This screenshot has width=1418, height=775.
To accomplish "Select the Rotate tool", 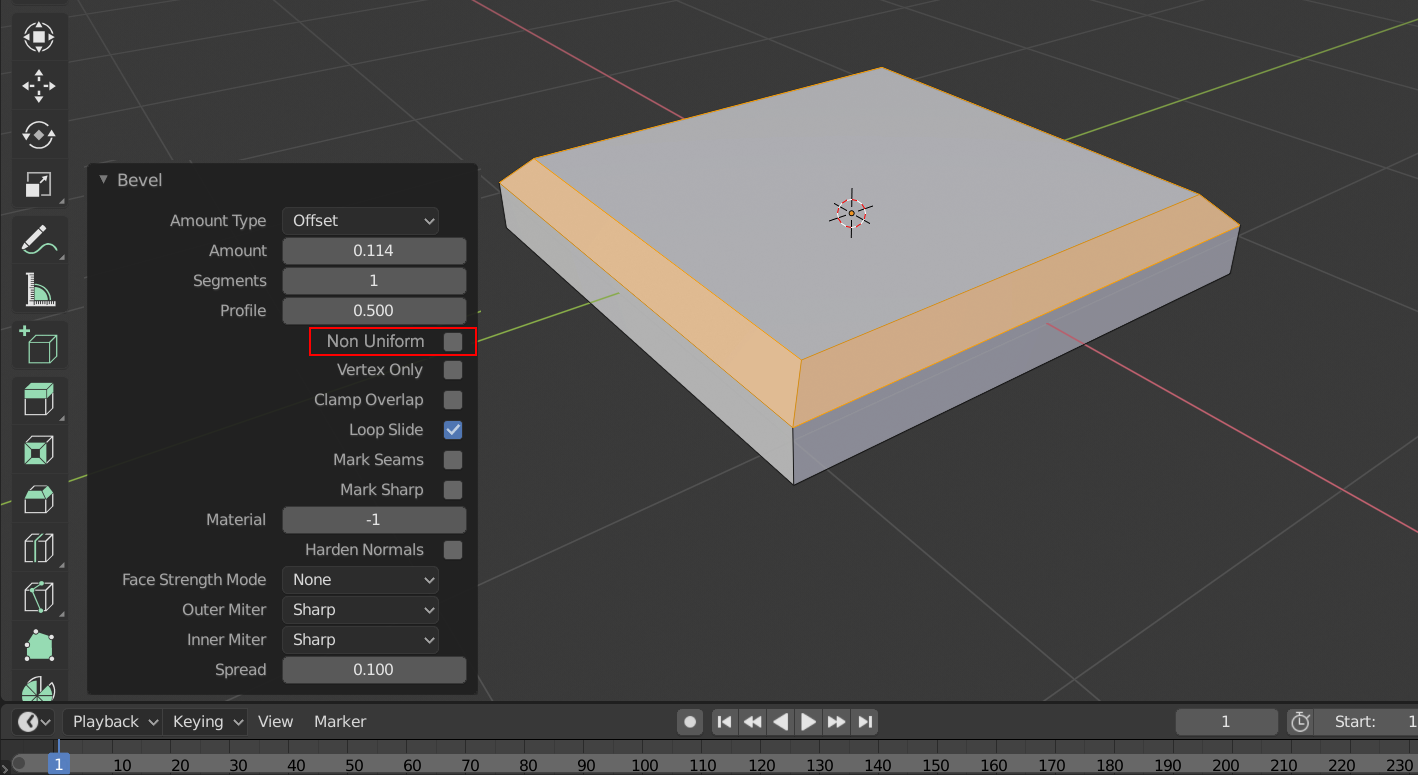I will click(39, 134).
